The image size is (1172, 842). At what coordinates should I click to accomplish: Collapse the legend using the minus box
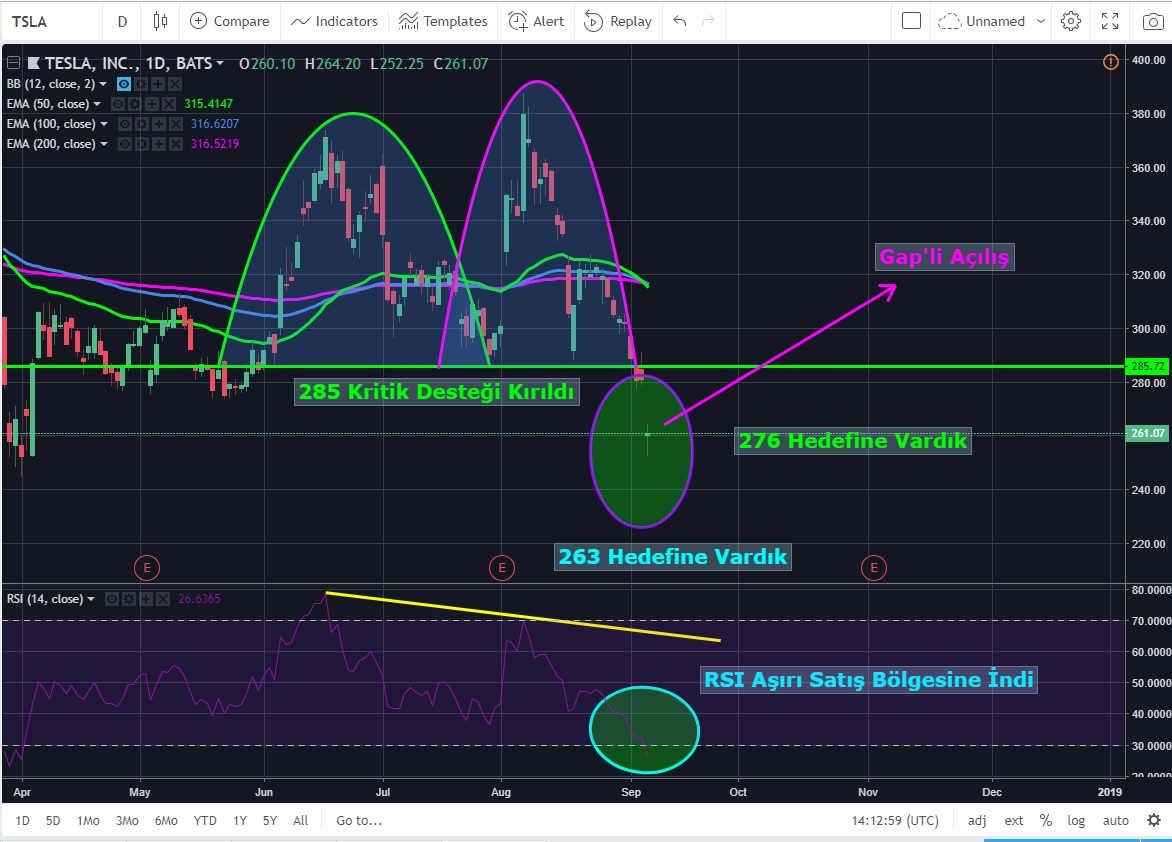point(14,63)
